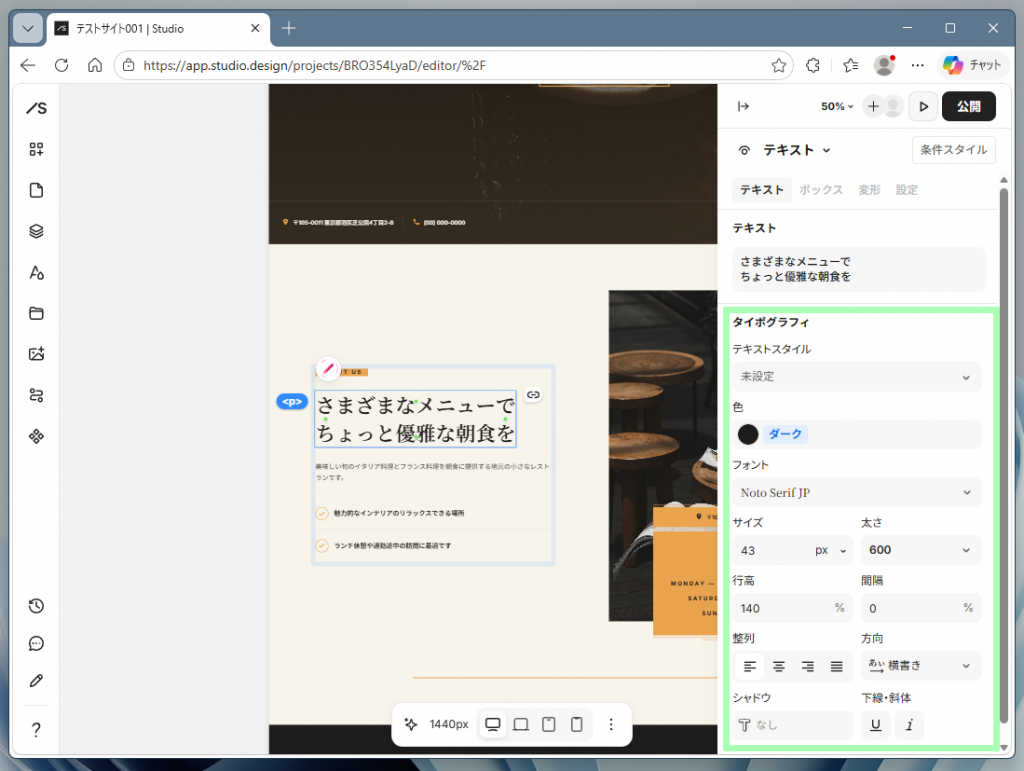The image size is (1024, 771).
Task: Click the letter spacing 0 field
Action: [x=921, y=608]
